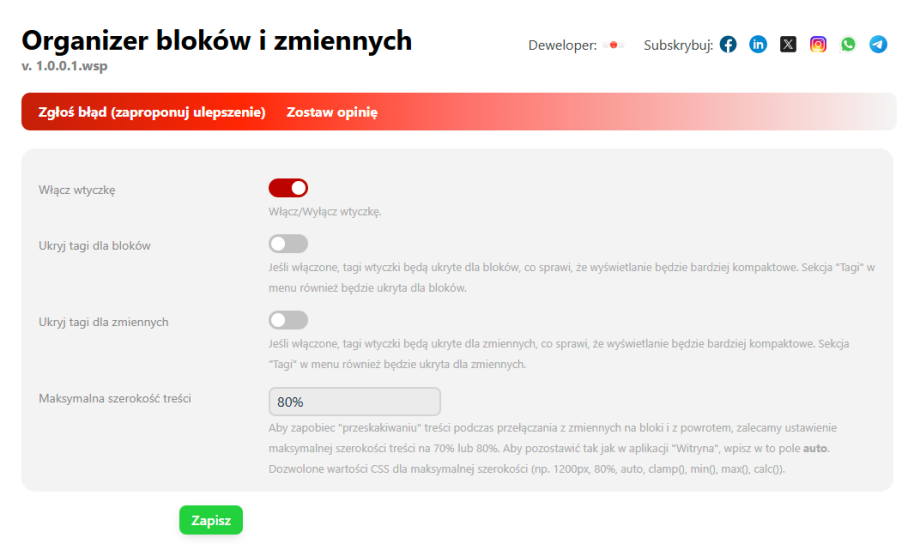Viewport: 920px width, 550px height.
Task: Select 'Zostaw opinię' in the red bar
Action: pos(332,112)
